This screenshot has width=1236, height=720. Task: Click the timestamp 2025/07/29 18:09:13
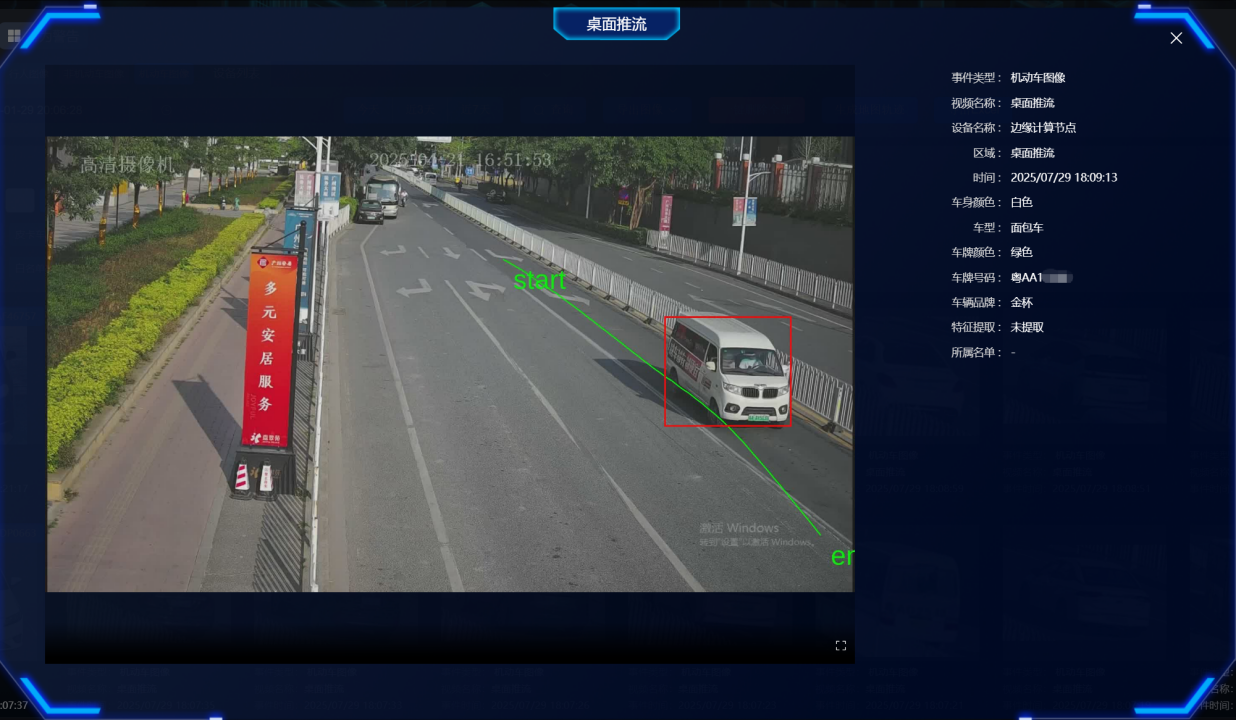coord(1064,178)
